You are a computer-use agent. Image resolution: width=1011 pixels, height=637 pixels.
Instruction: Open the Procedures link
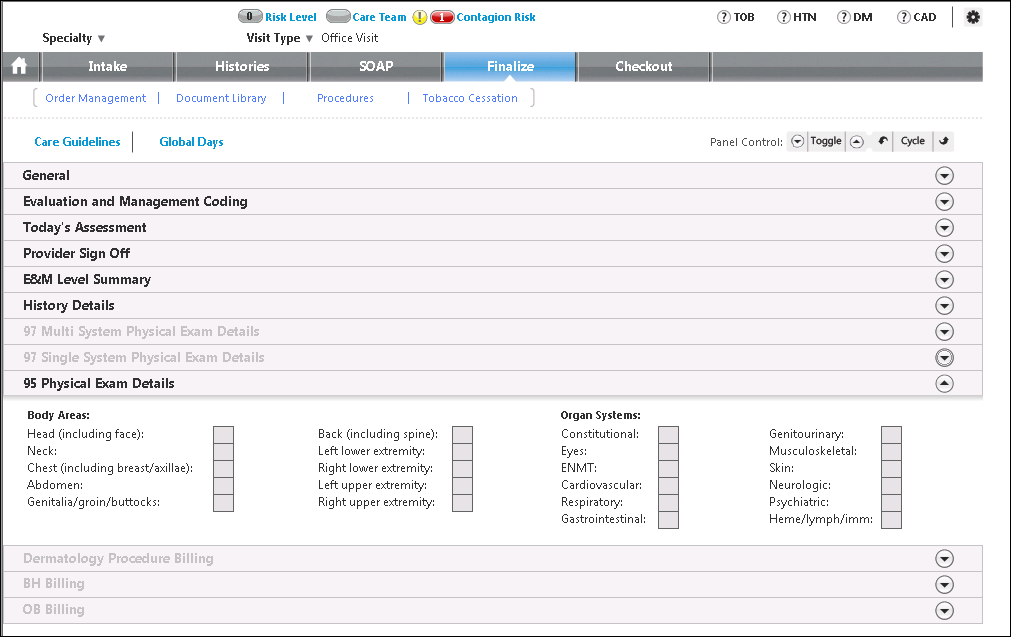pyautogui.click(x=345, y=98)
